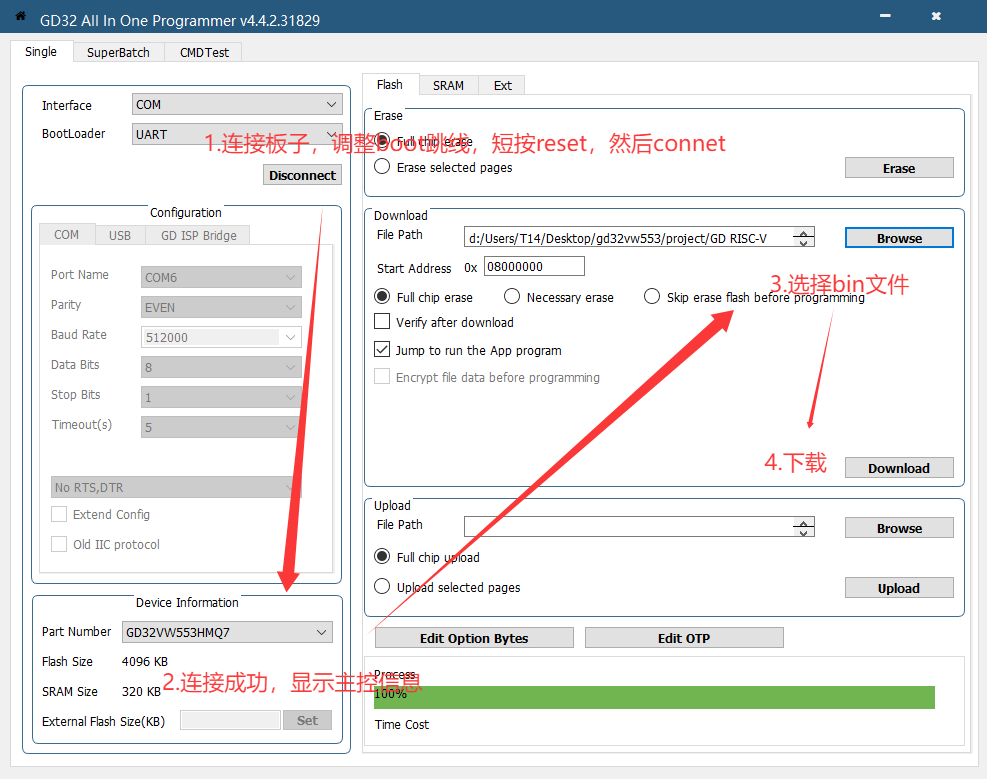Expand the Part Number dropdown
987x779 pixels.
[x=227, y=632]
